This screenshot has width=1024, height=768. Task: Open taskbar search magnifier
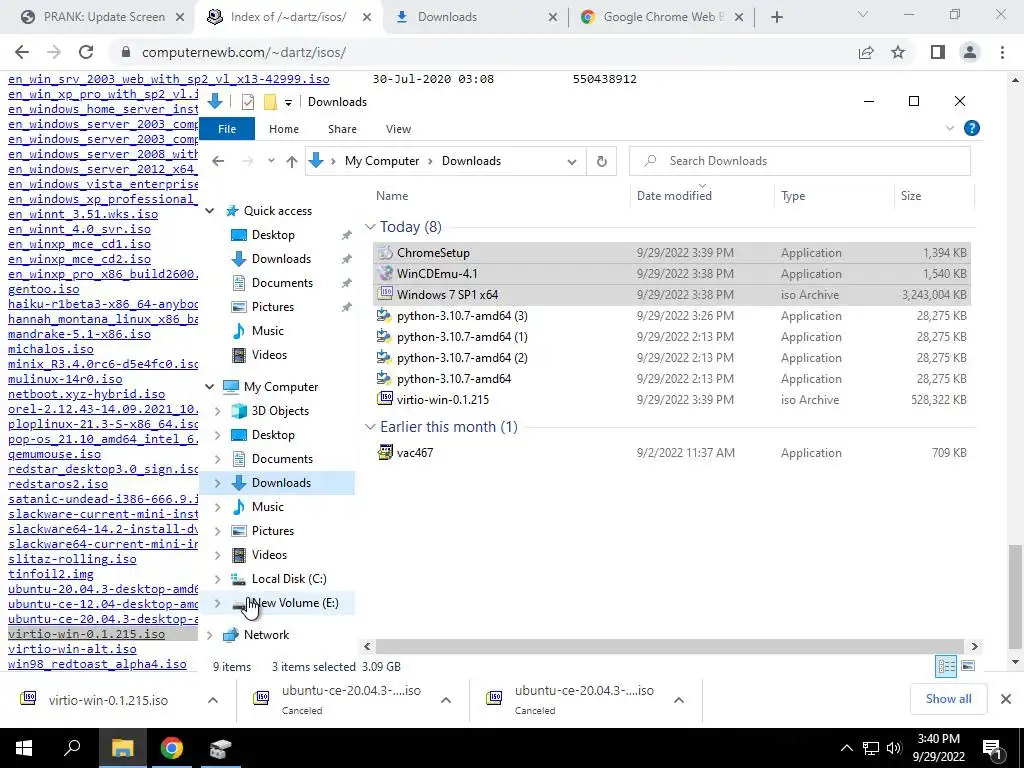72,748
